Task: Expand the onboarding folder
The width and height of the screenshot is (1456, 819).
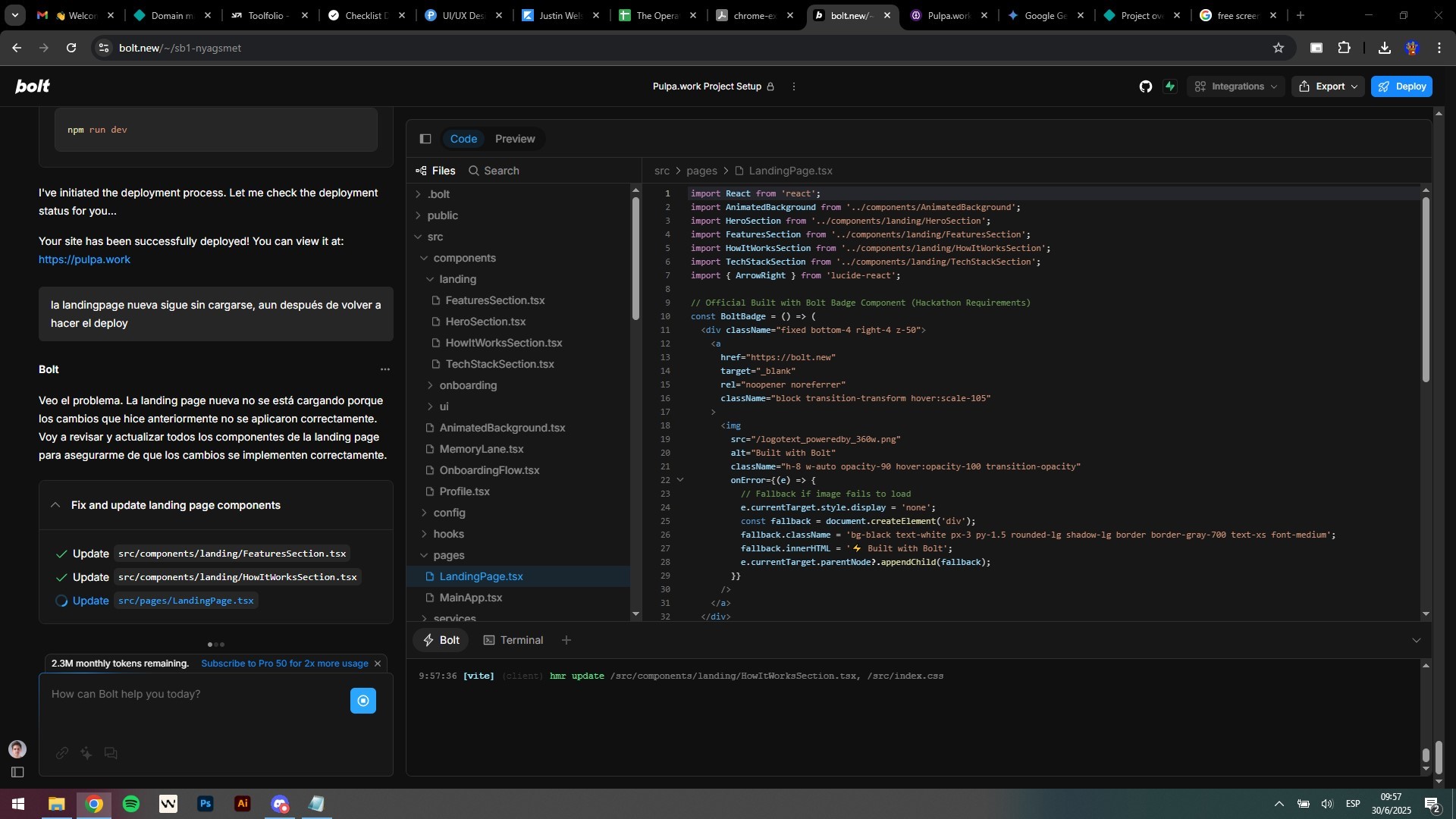Action: 468,385
